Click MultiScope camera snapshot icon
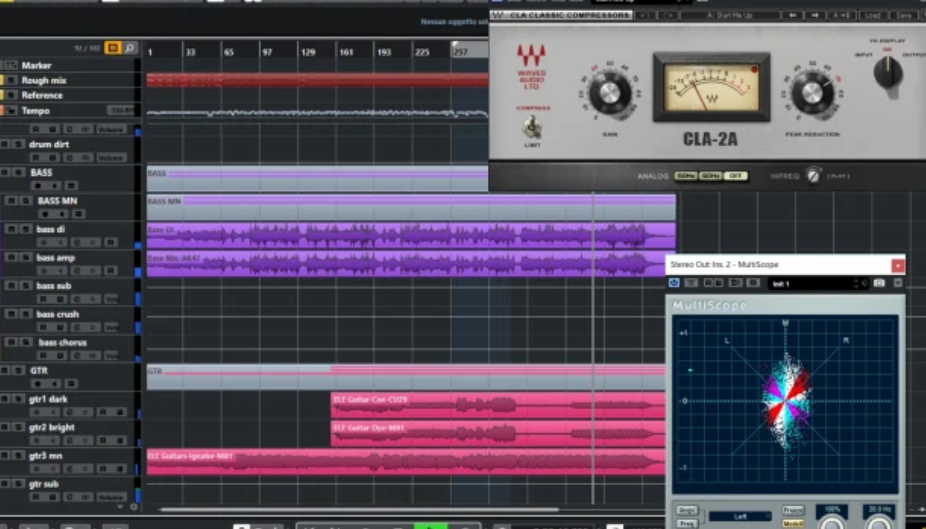This screenshot has width=926, height=529. click(879, 283)
